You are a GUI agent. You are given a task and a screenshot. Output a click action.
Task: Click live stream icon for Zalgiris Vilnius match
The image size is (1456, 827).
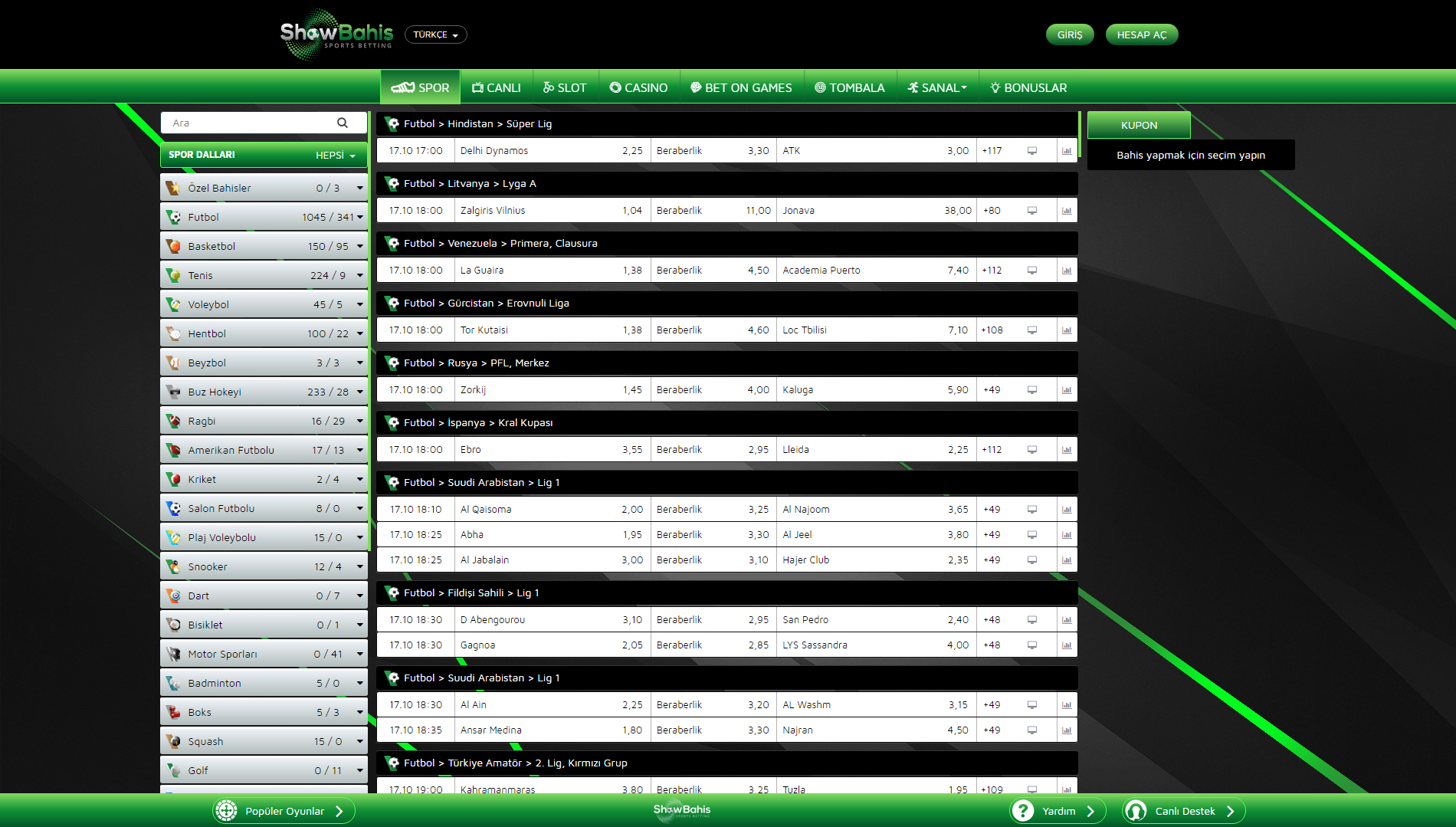tap(1032, 211)
